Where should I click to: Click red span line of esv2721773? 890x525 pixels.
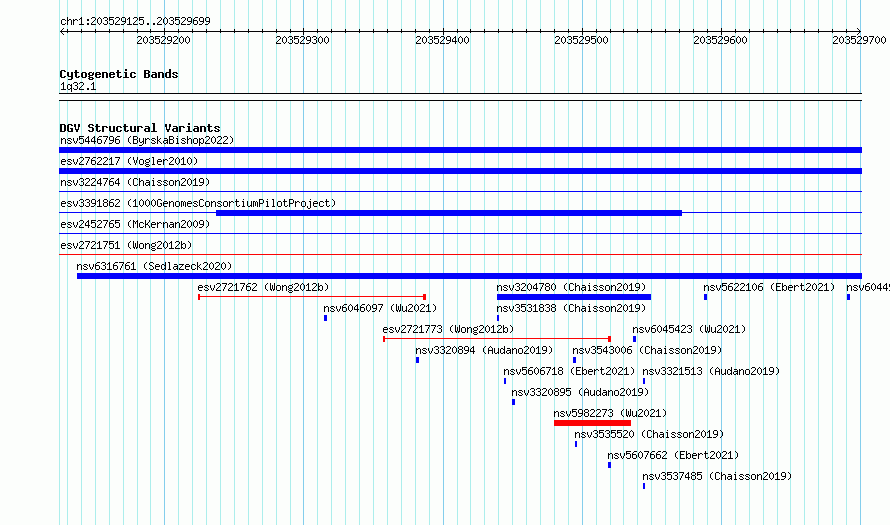click(x=497, y=339)
